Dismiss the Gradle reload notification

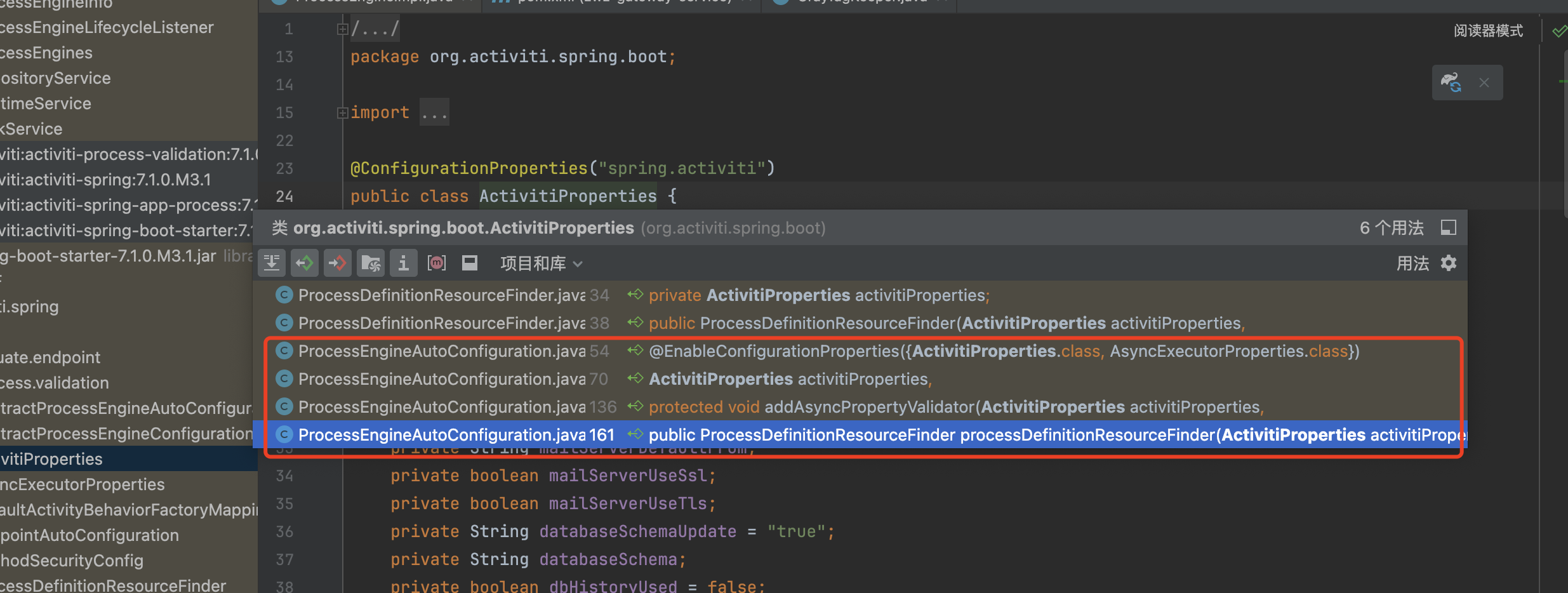click(1484, 83)
